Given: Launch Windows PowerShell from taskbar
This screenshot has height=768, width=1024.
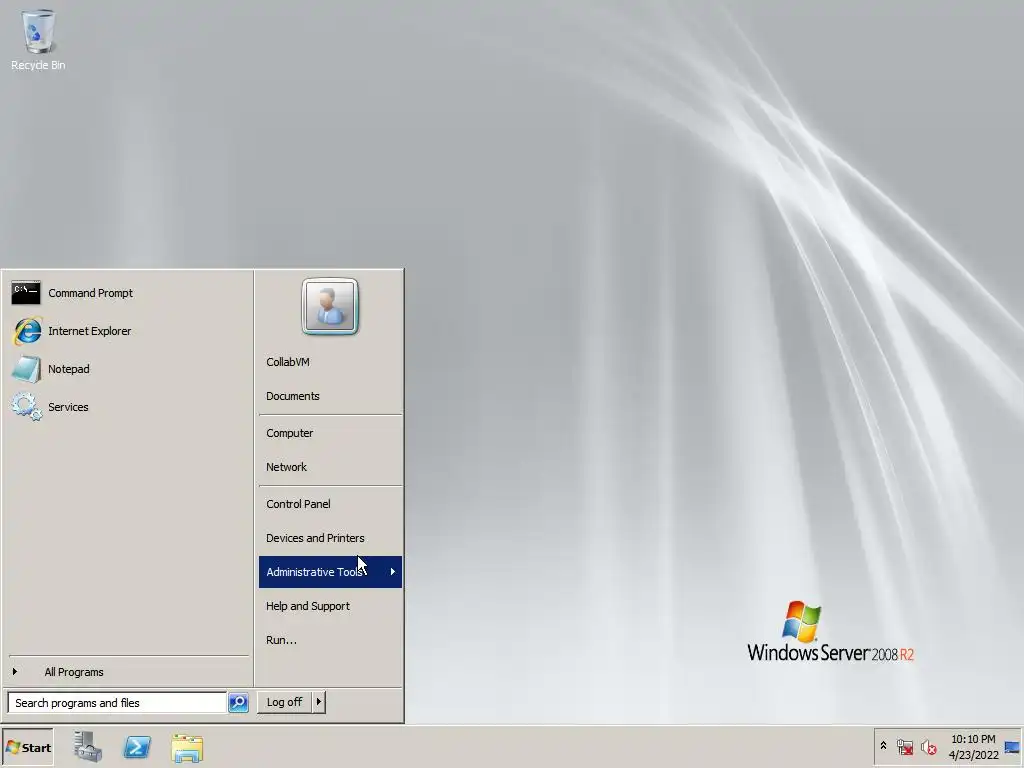Looking at the screenshot, I should [x=137, y=747].
